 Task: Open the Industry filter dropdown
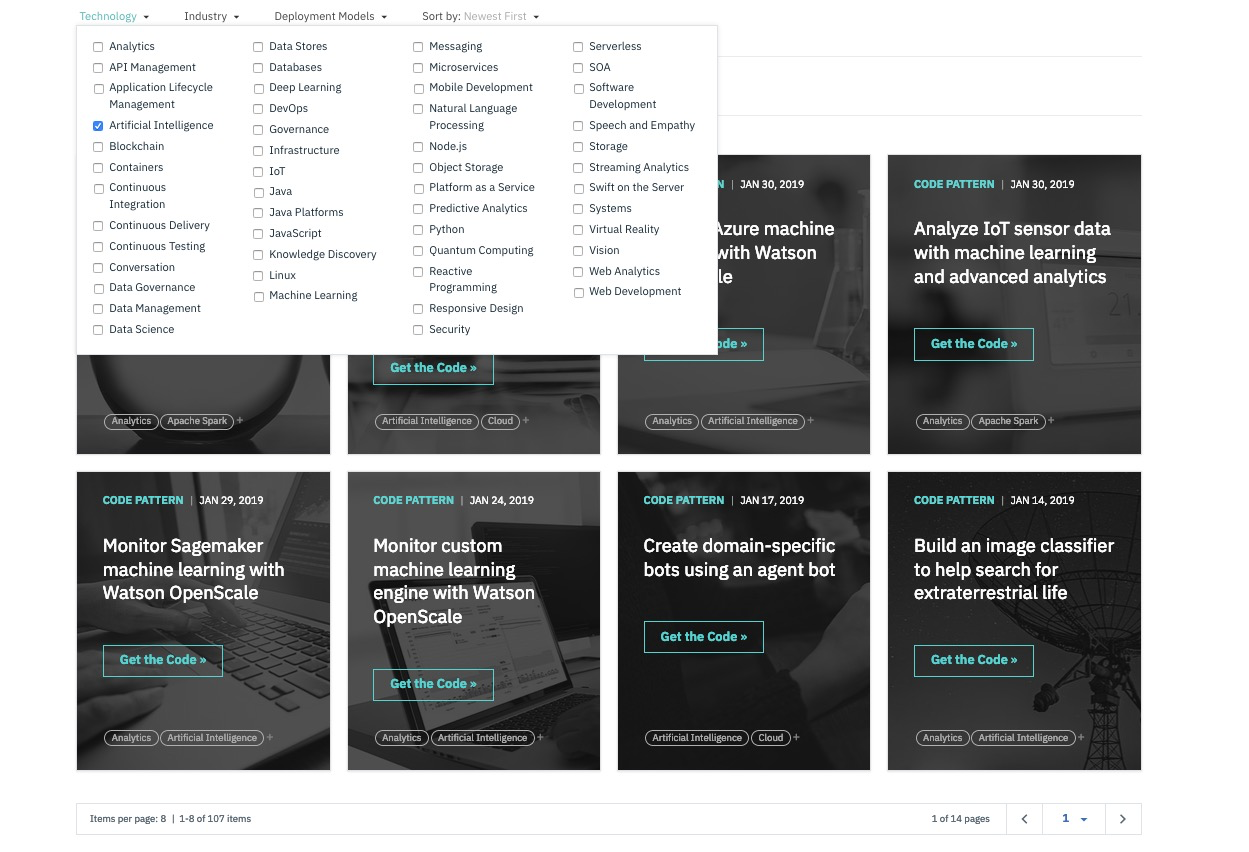(x=211, y=16)
